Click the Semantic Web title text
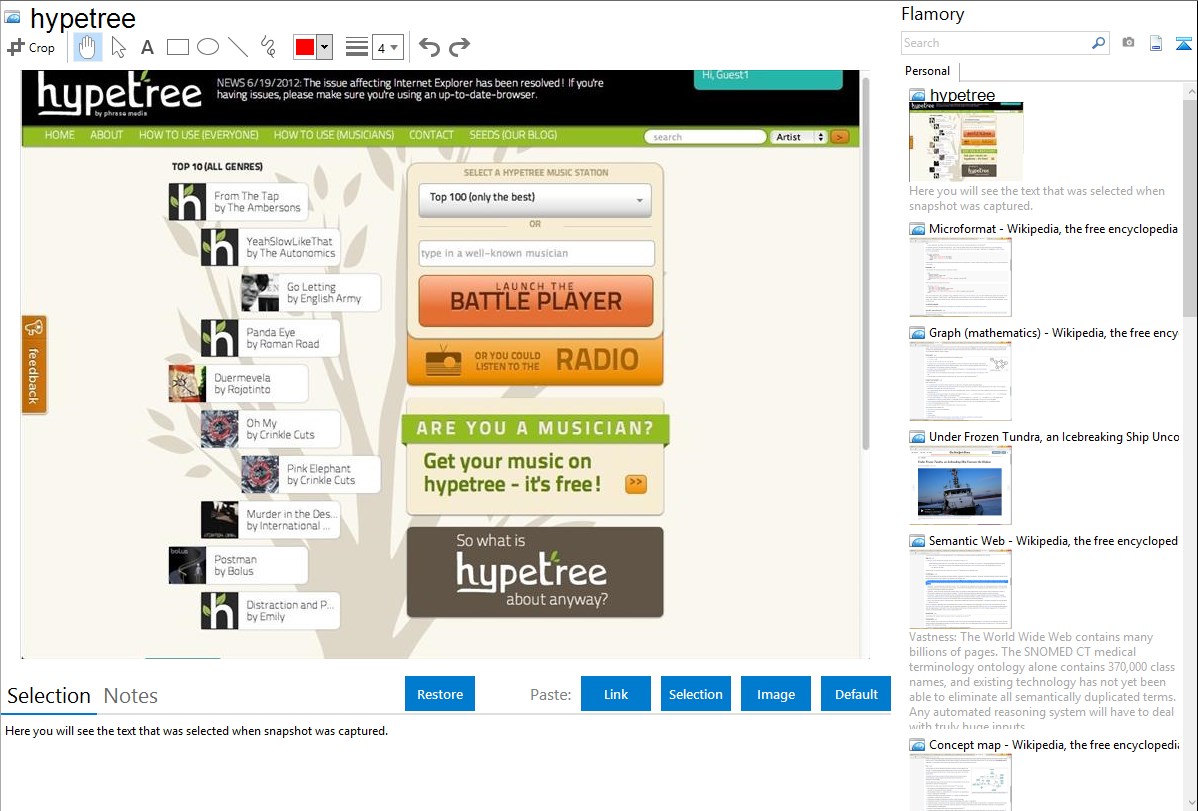Viewport: 1198px width, 811px height. (1053, 540)
